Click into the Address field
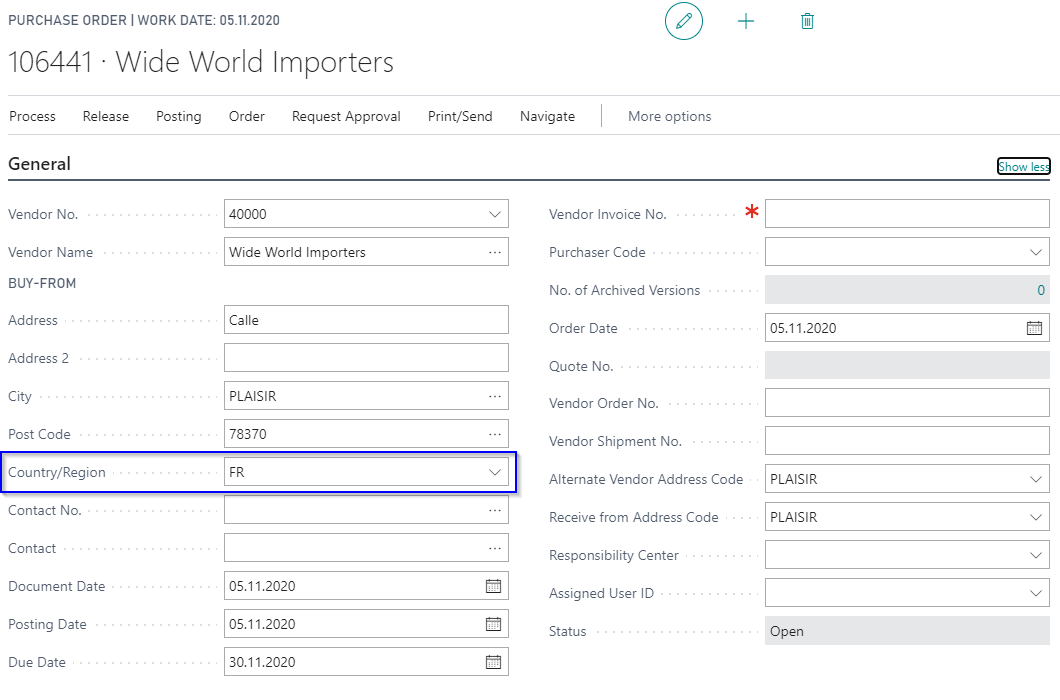Screen dimensions: 1060x700 366,321
